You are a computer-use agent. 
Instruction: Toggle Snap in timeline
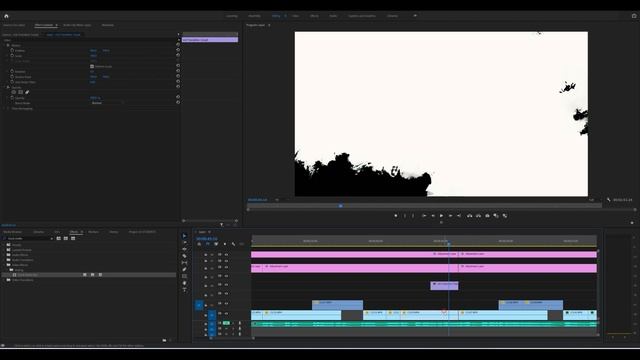pyautogui.click(x=207, y=244)
